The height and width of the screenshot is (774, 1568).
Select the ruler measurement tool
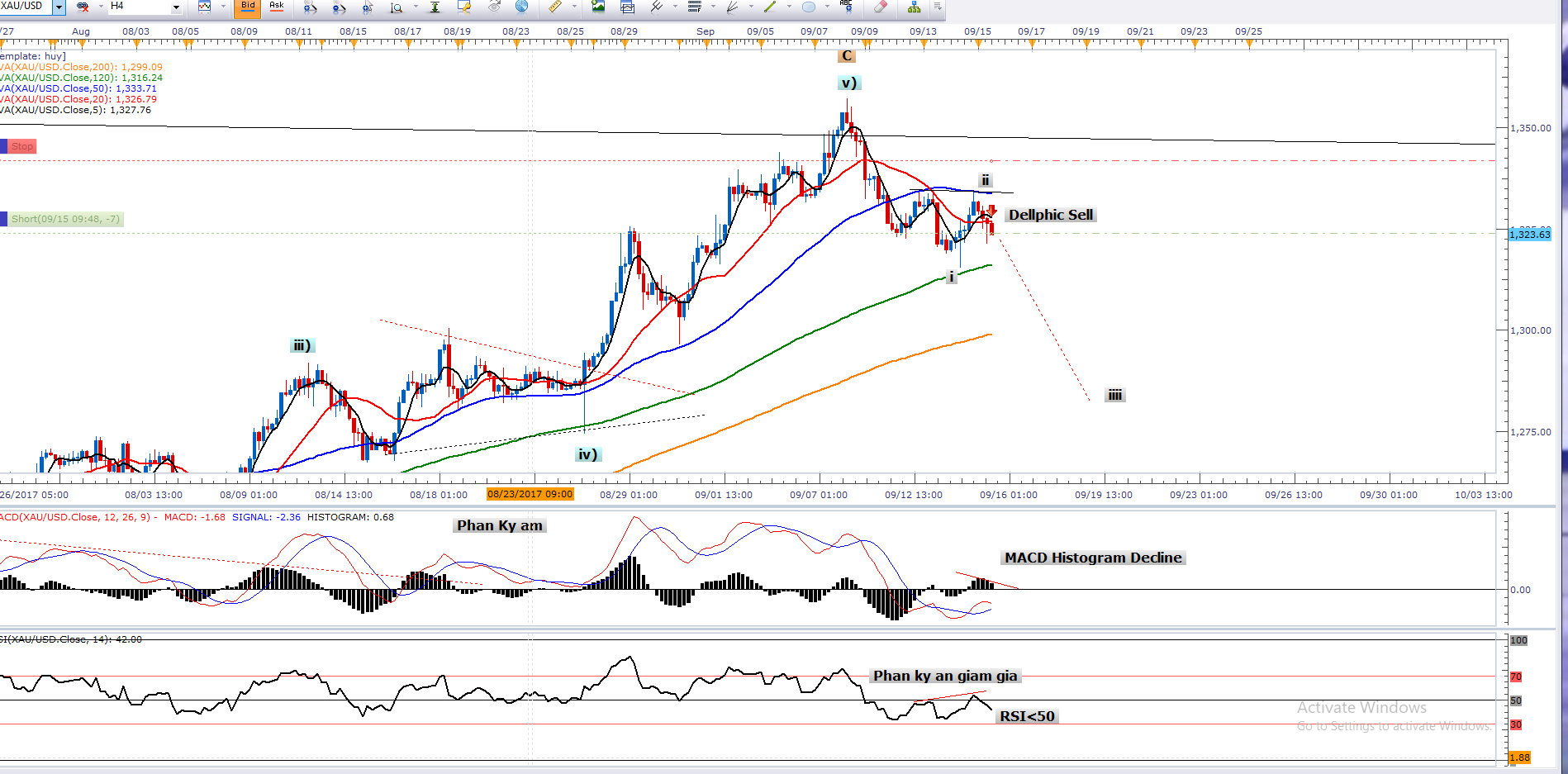tap(554, 7)
